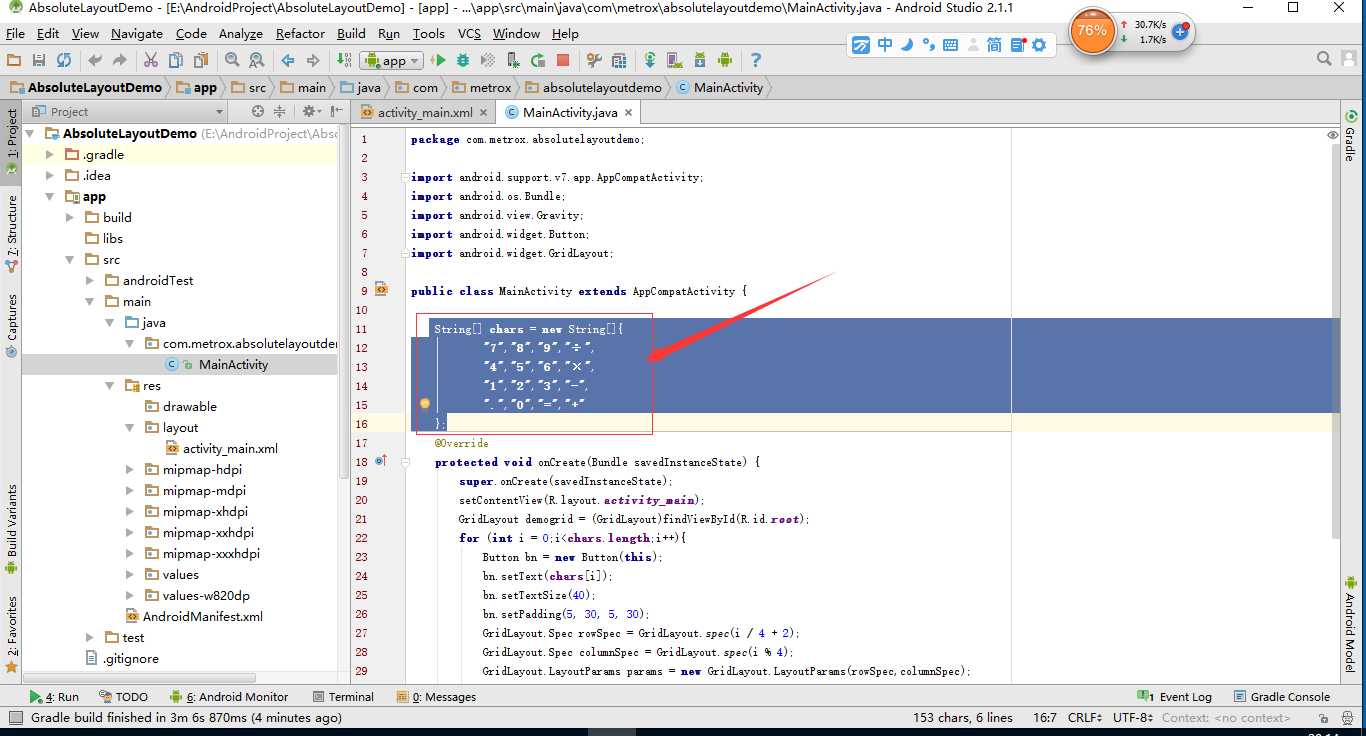The image size is (1366, 736).
Task: Click Sync Project with Gradle Files icon
Action: (x=650, y=61)
